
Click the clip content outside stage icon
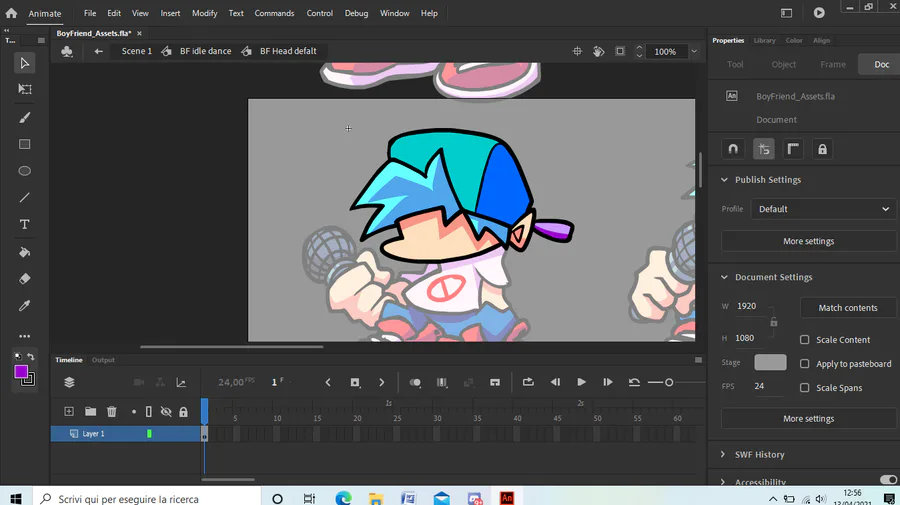(620, 51)
